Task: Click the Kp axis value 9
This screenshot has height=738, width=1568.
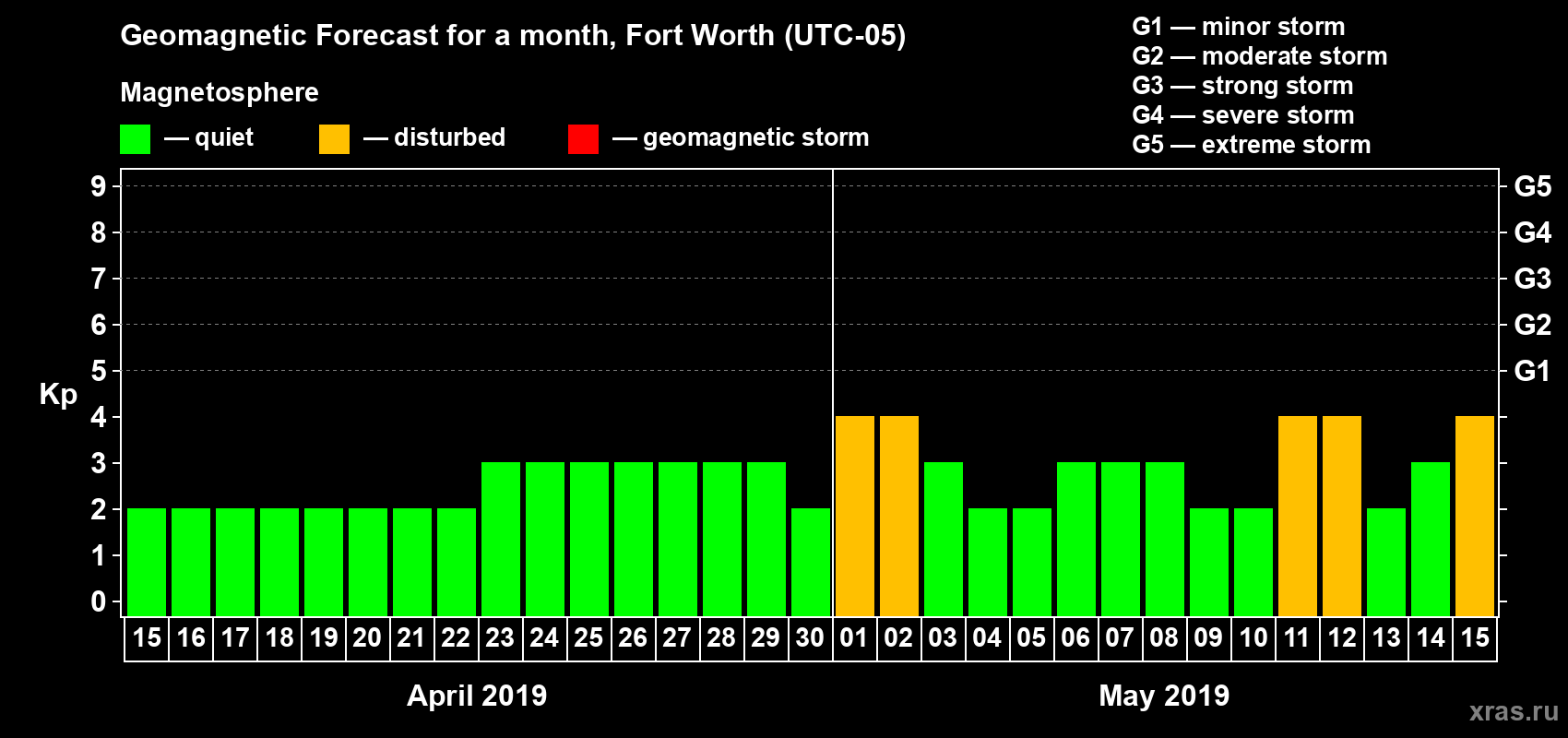Action: tap(99, 186)
